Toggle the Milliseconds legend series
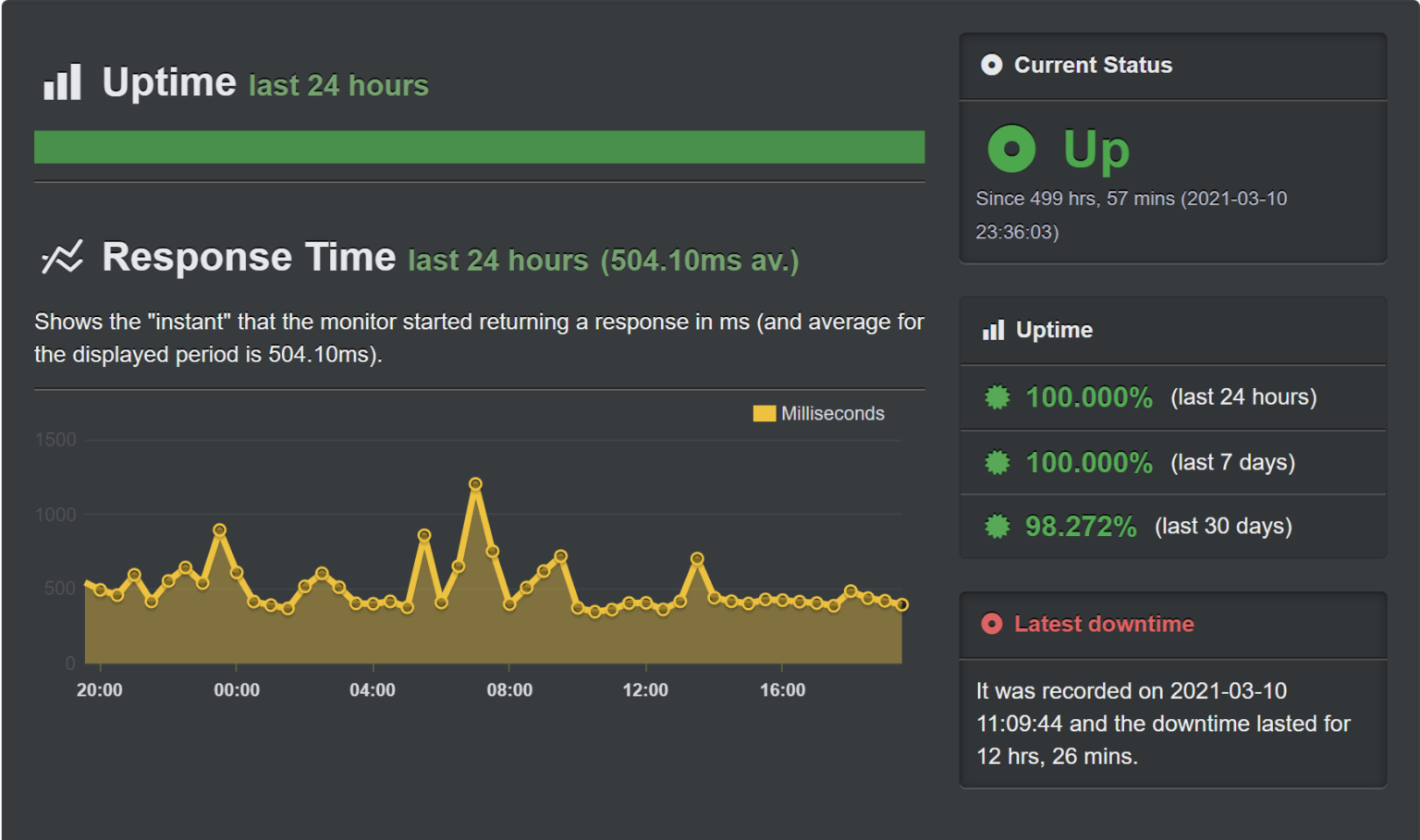1420x840 pixels. tap(818, 414)
